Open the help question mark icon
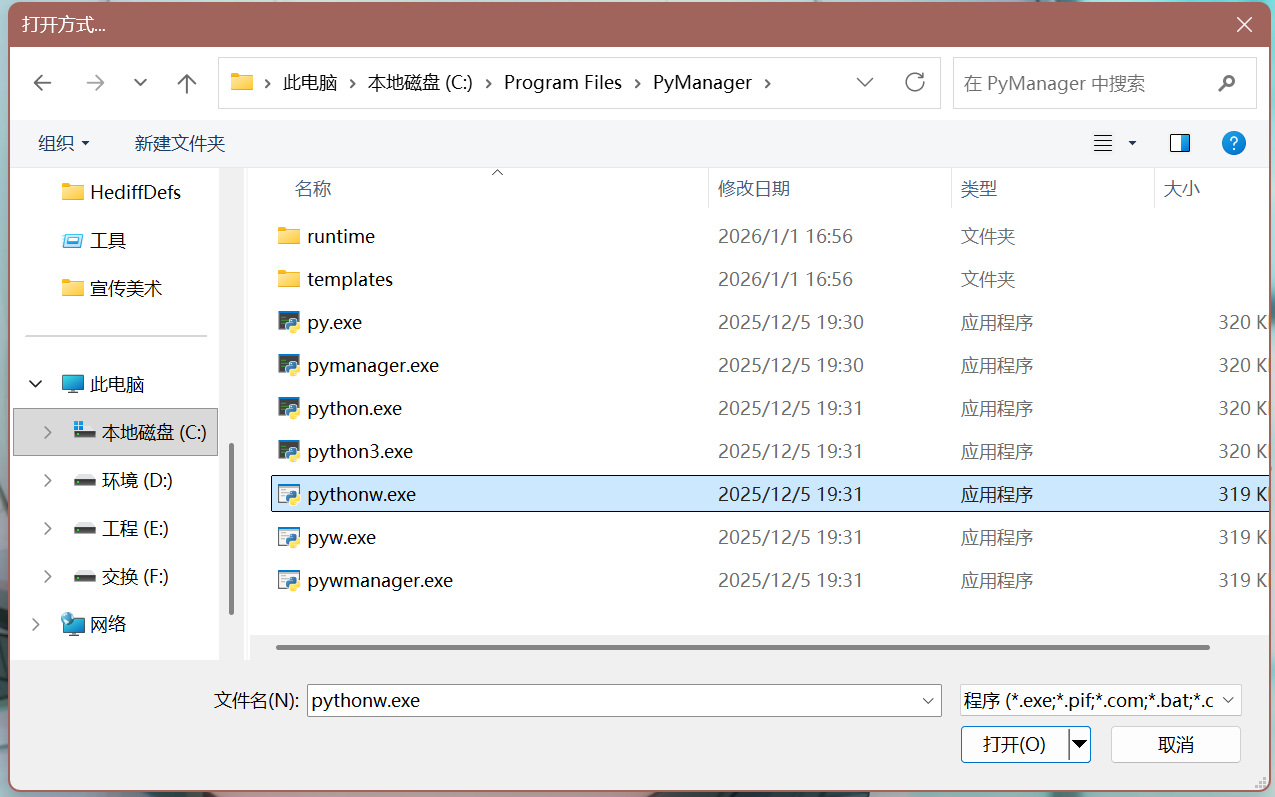This screenshot has width=1275, height=797. tap(1233, 143)
